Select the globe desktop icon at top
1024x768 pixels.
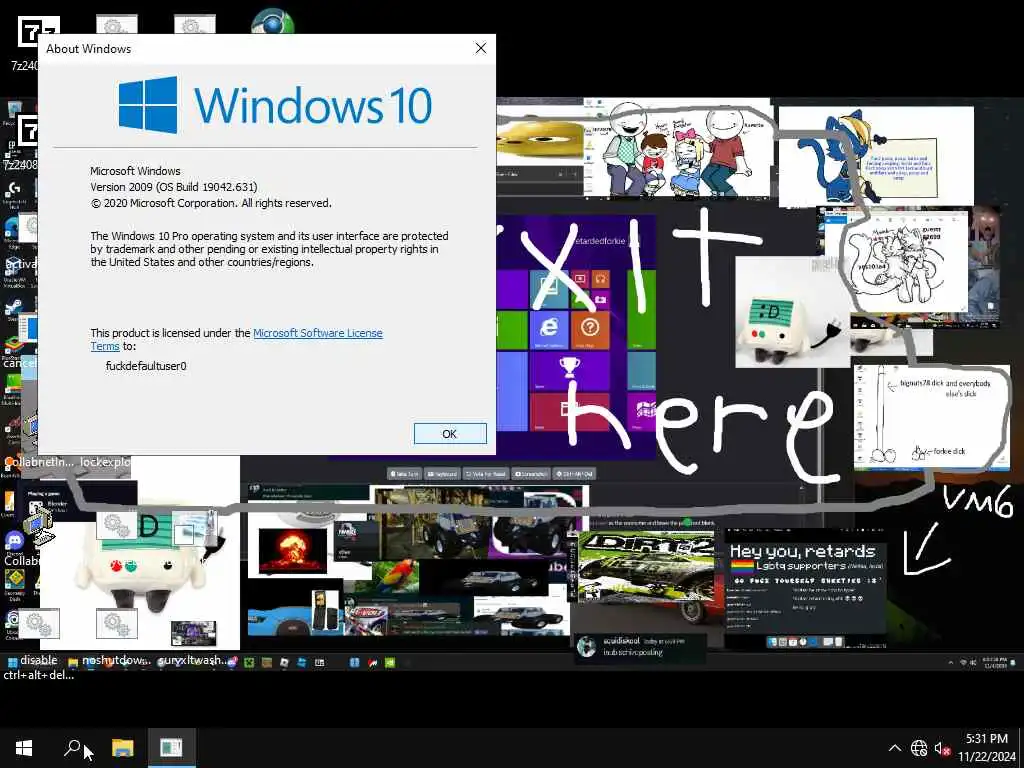click(272, 22)
